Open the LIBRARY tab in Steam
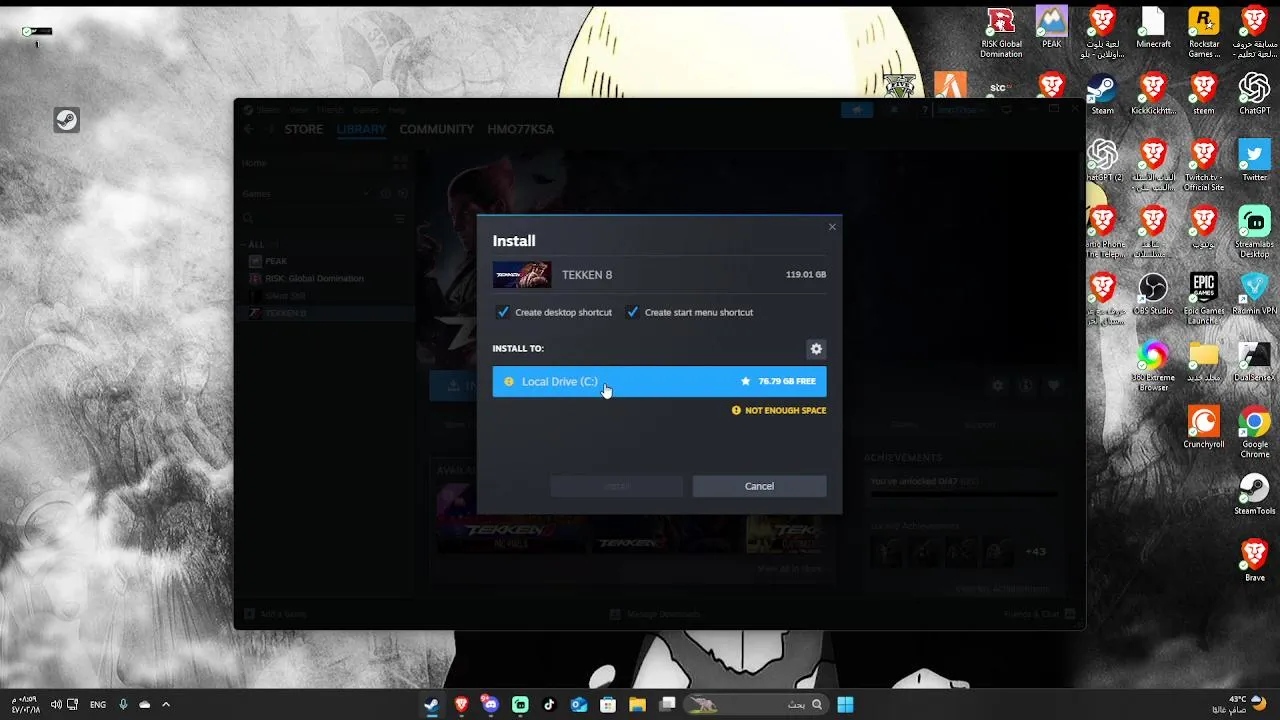 pyautogui.click(x=361, y=129)
